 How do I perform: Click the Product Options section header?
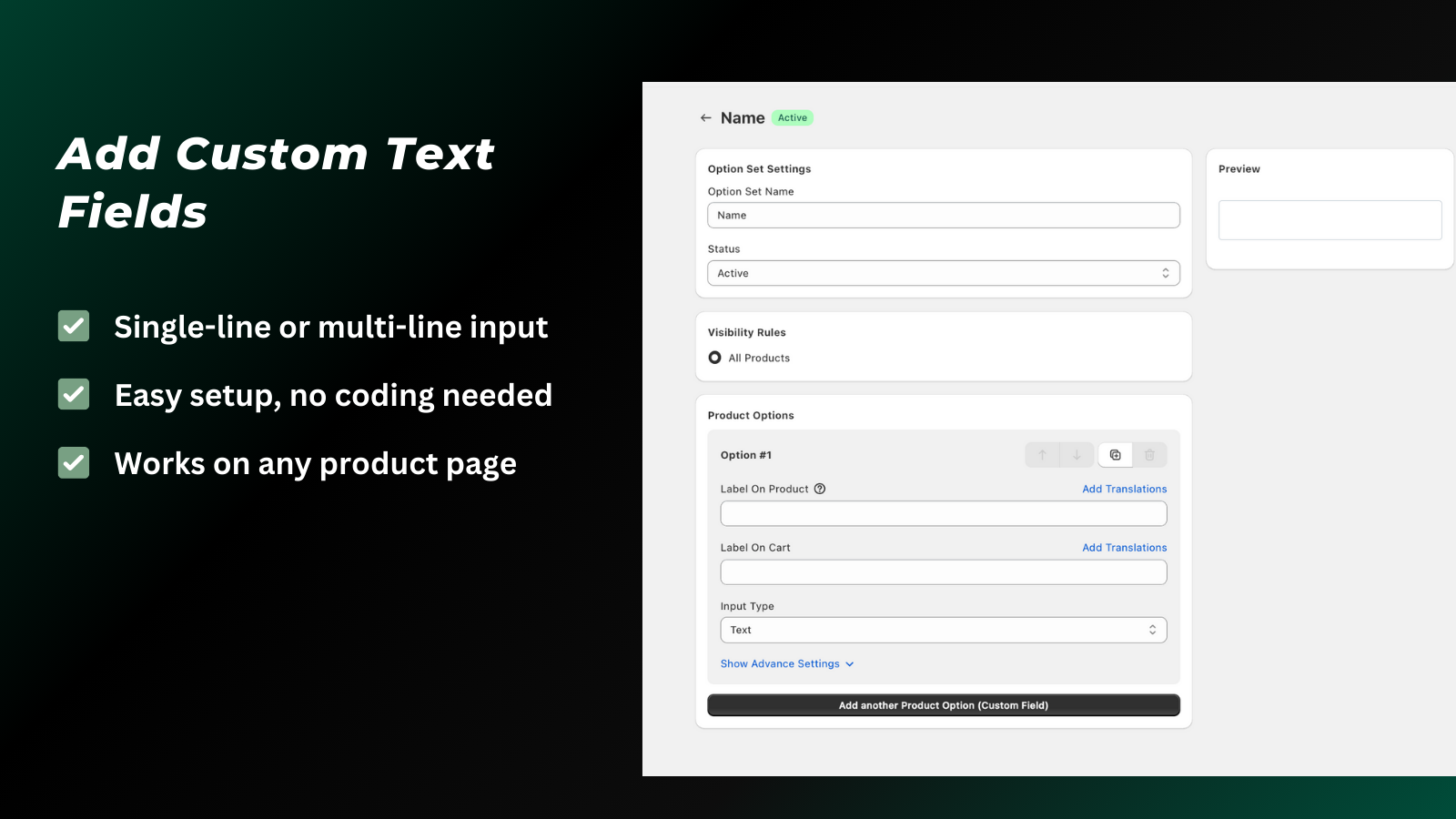pos(751,415)
